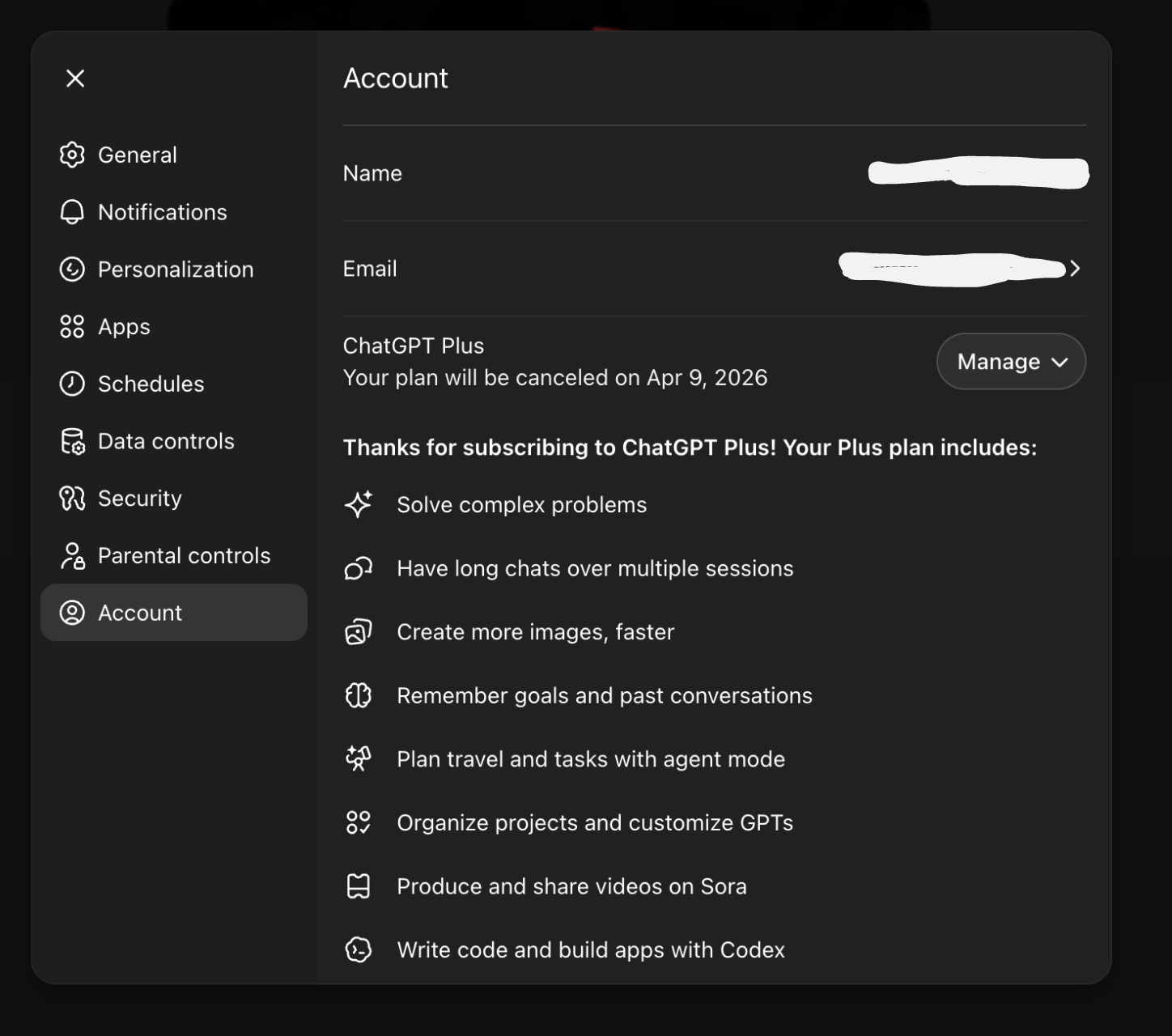Click the Notifications bell icon
The image size is (1172, 1036).
click(72, 212)
